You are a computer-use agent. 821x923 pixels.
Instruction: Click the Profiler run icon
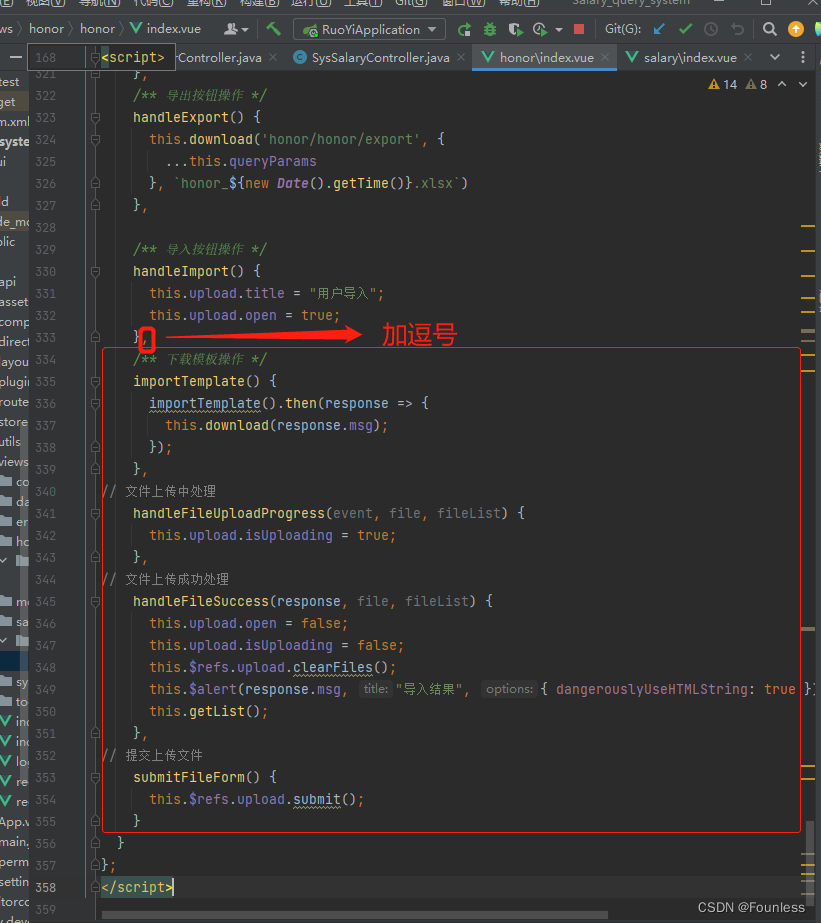(540, 29)
